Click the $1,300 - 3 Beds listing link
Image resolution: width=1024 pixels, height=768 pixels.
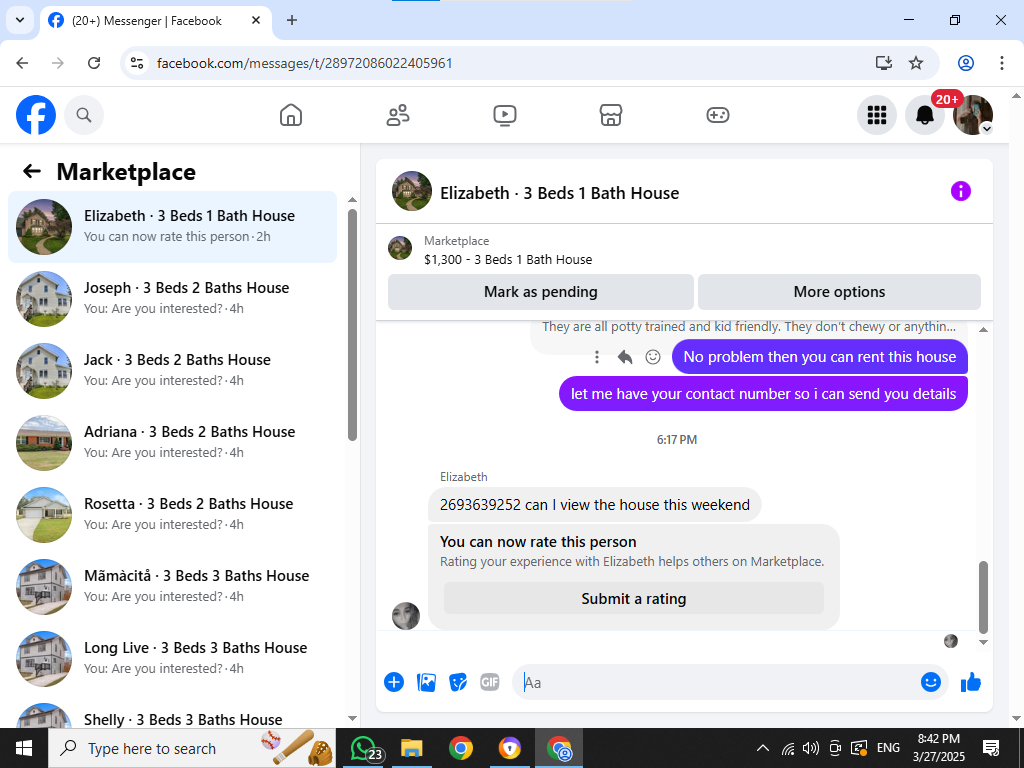pos(508,259)
